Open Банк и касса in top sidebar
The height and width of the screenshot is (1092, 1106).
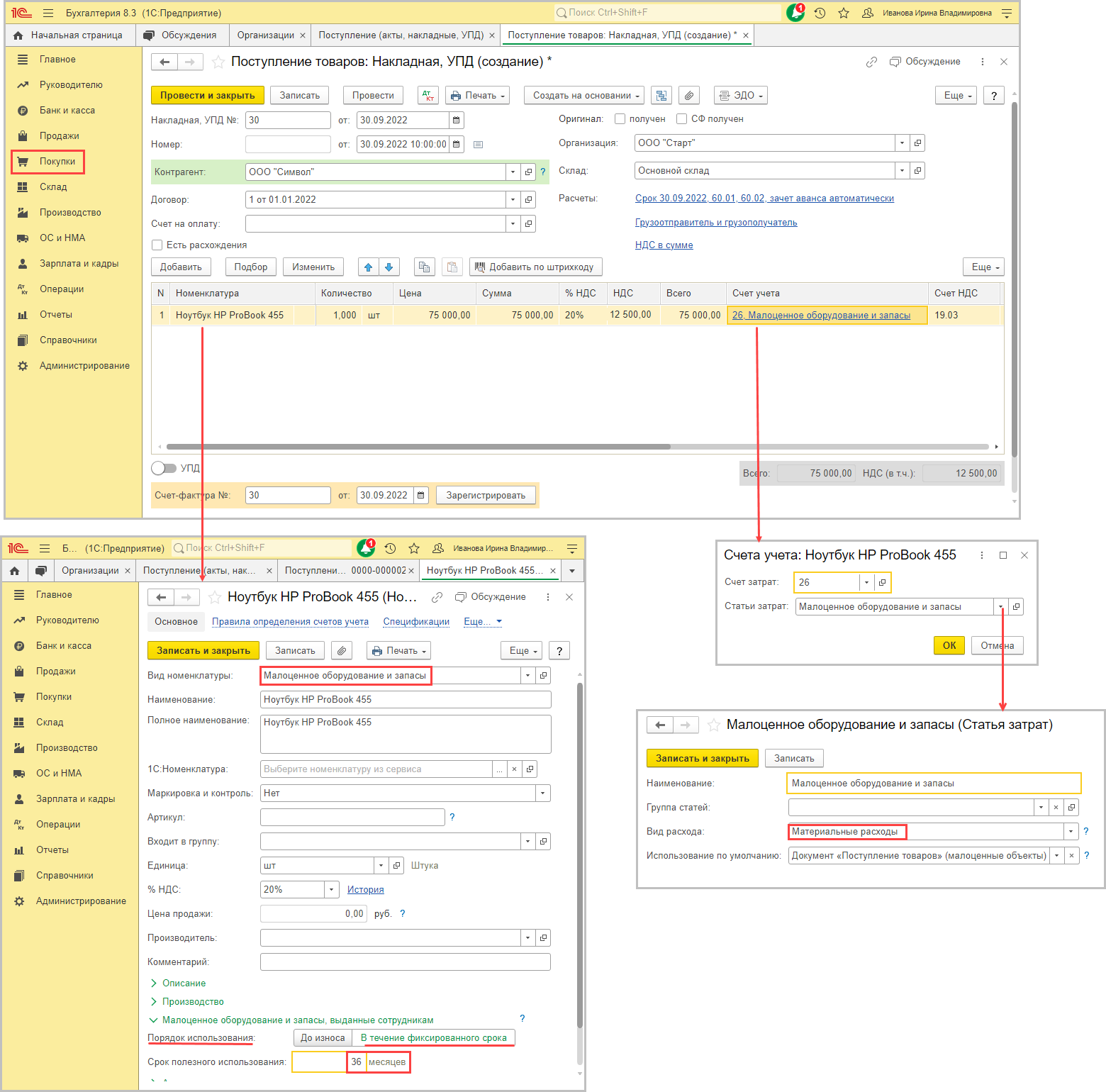click(67, 111)
